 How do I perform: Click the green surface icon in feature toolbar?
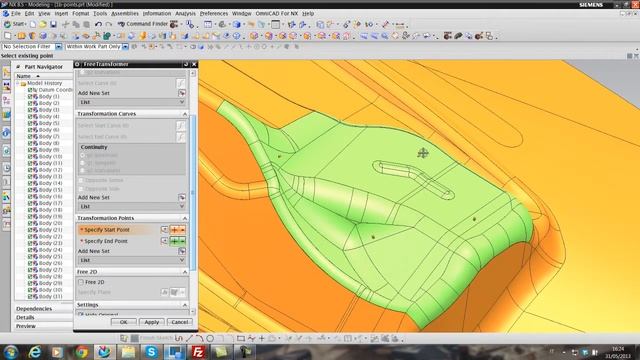pos(107,36)
